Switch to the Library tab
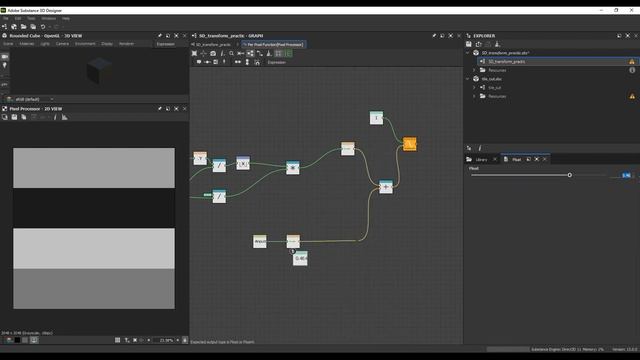 pos(481,159)
